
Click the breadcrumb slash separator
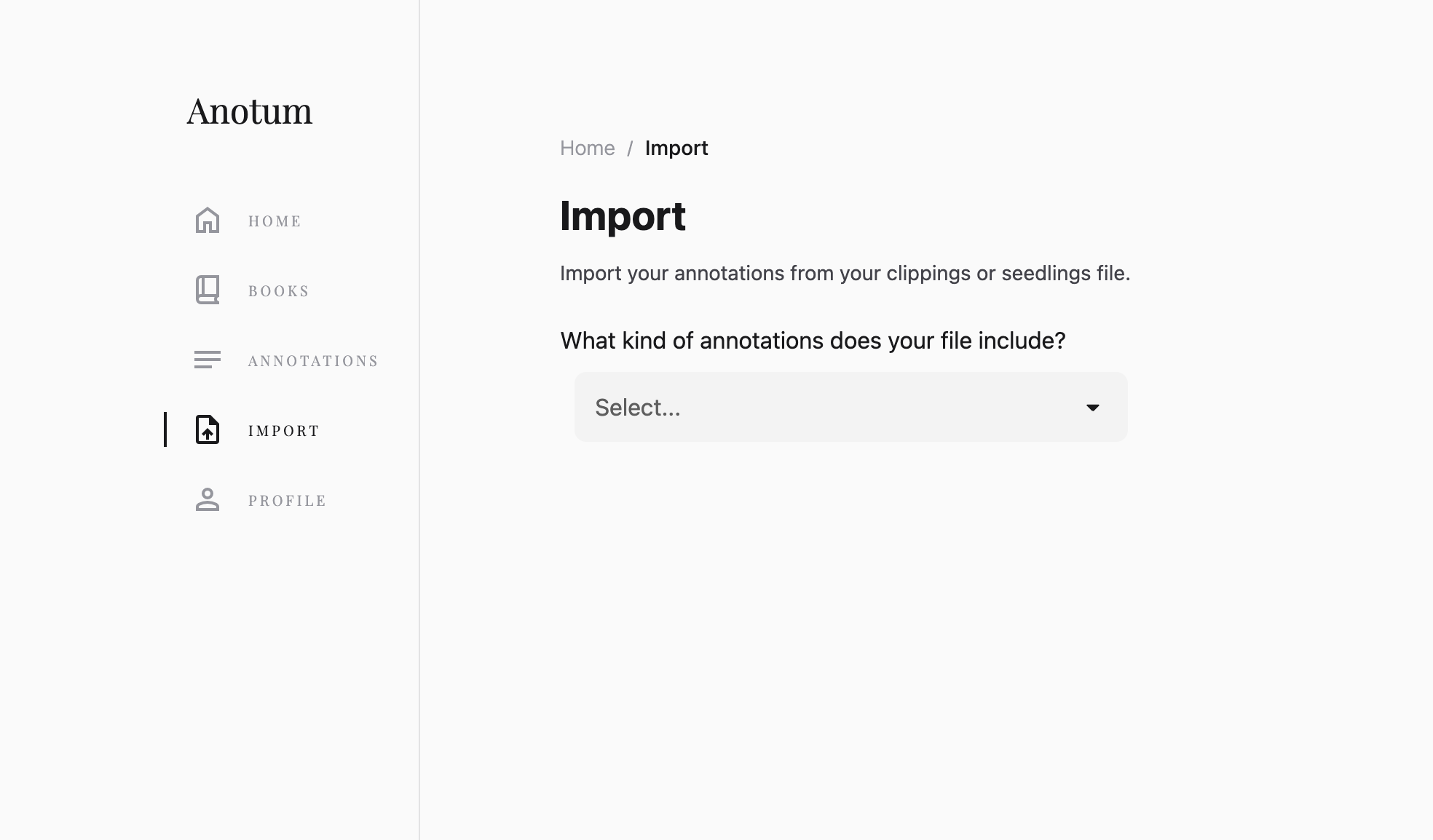[x=630, y=148]
